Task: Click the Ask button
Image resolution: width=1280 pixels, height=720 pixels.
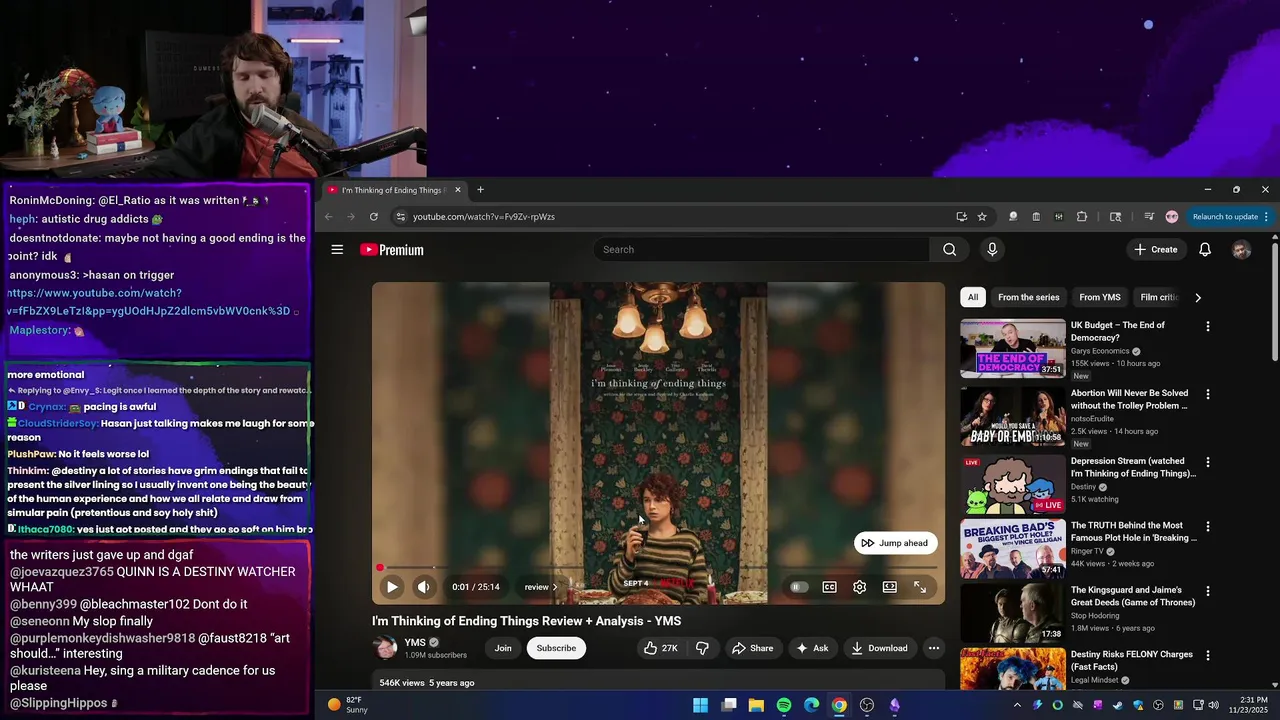Action: coord(812,648)
